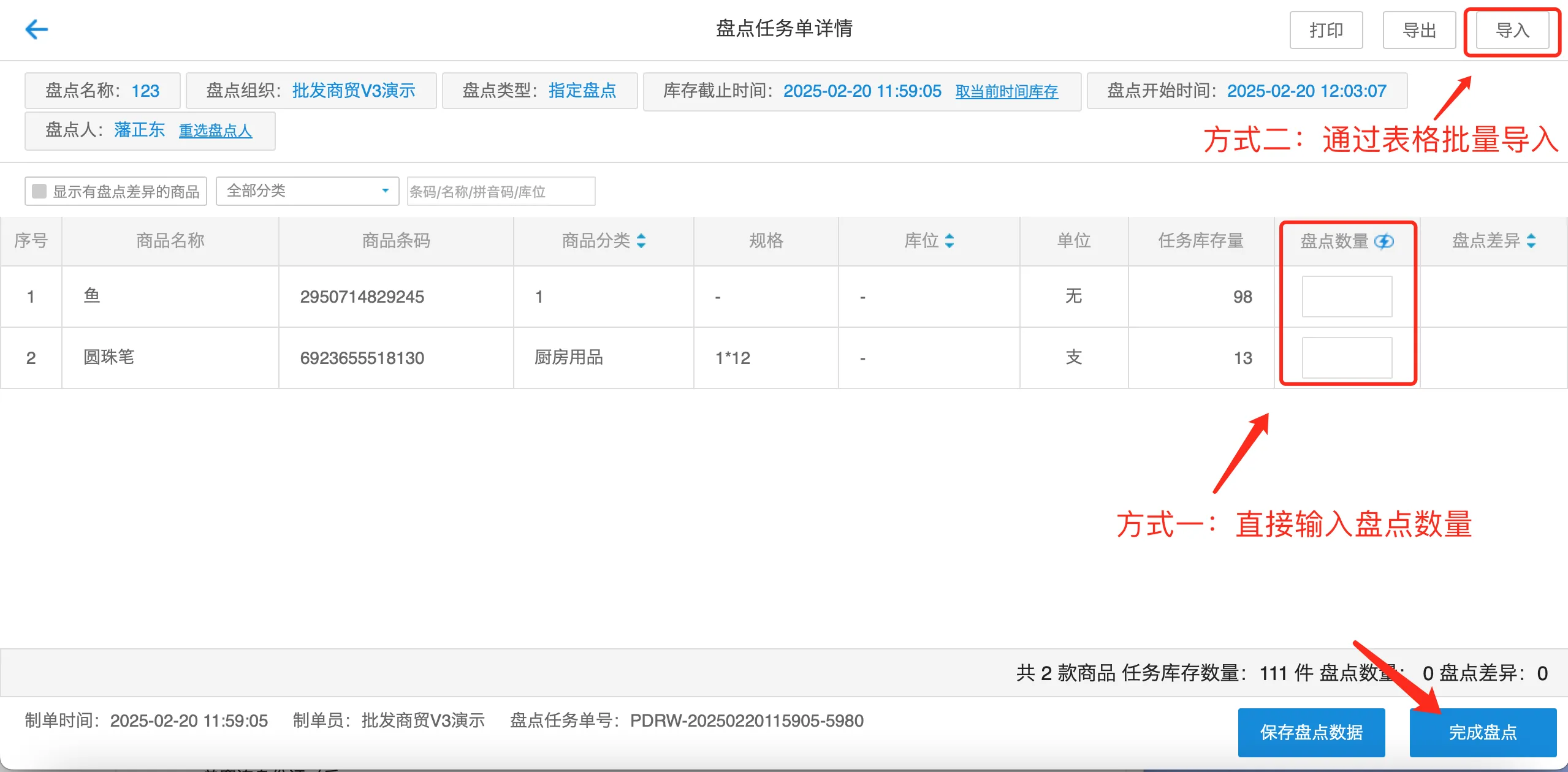The height and width of the screenshot is (772, 1568).
Task: Click the 打印 print button
Action: coord(1327,30)
